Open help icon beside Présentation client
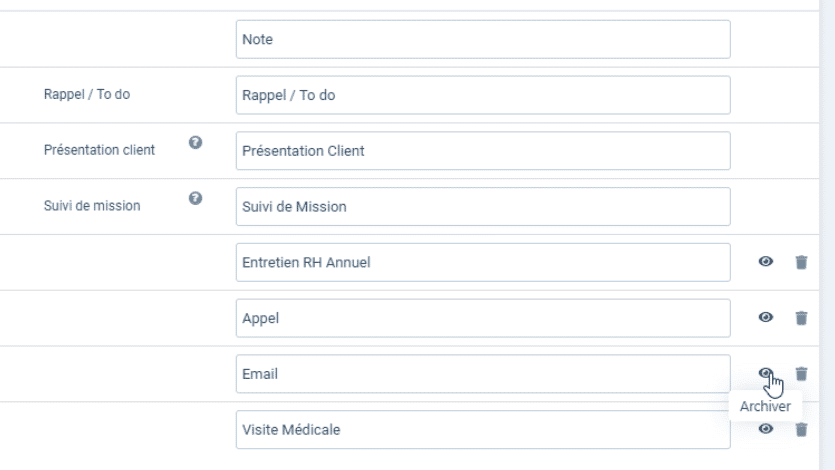 (195, 143)
